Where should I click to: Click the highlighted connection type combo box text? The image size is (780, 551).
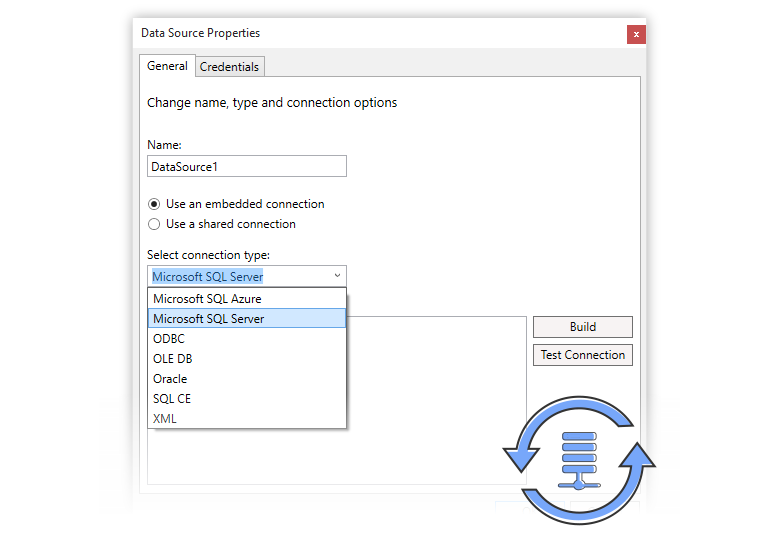point(208,277)
